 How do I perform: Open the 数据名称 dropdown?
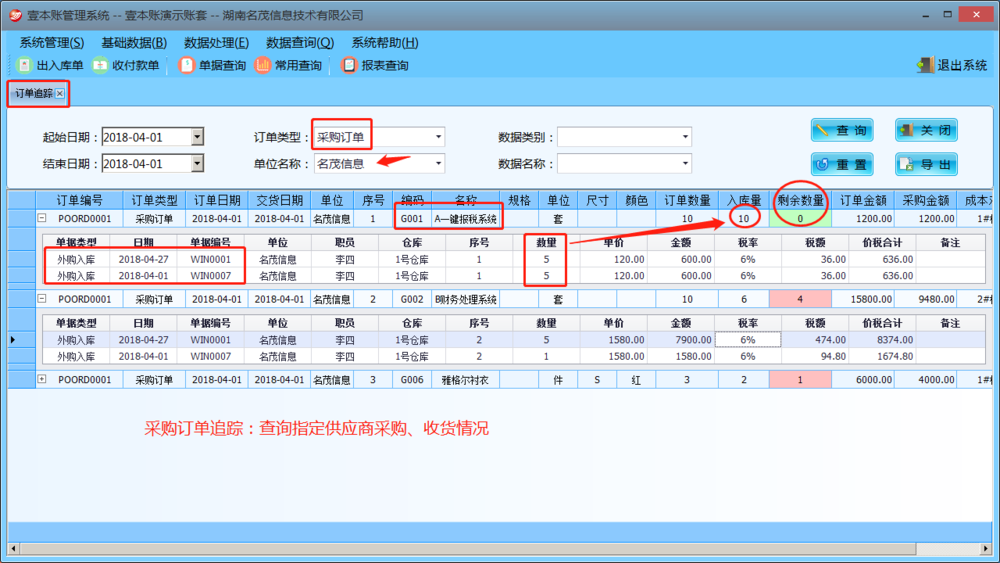pos(685,164)
